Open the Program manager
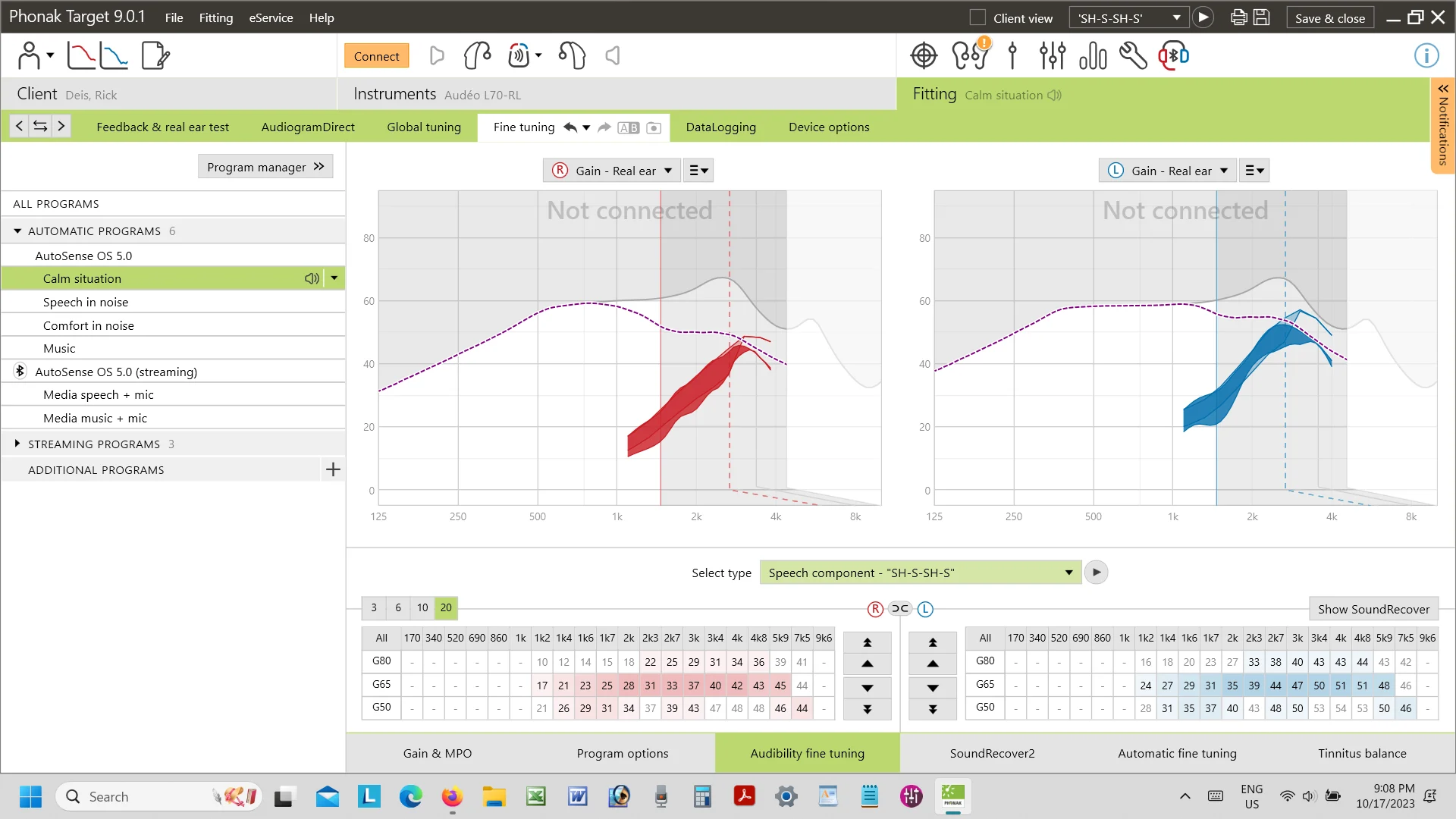The width and height of the screenshot is (1456, 819). (x=265, y=167)
